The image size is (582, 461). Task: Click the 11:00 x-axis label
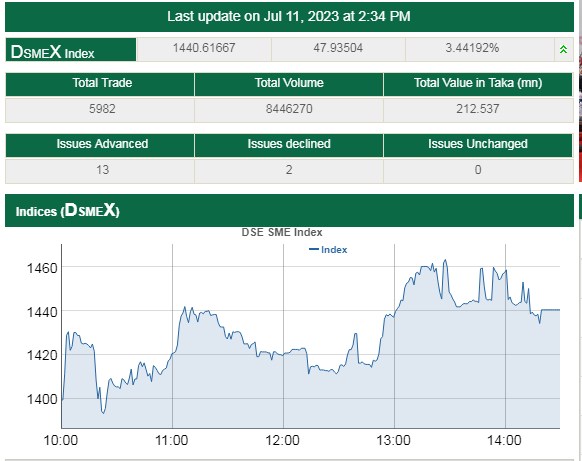171,441
